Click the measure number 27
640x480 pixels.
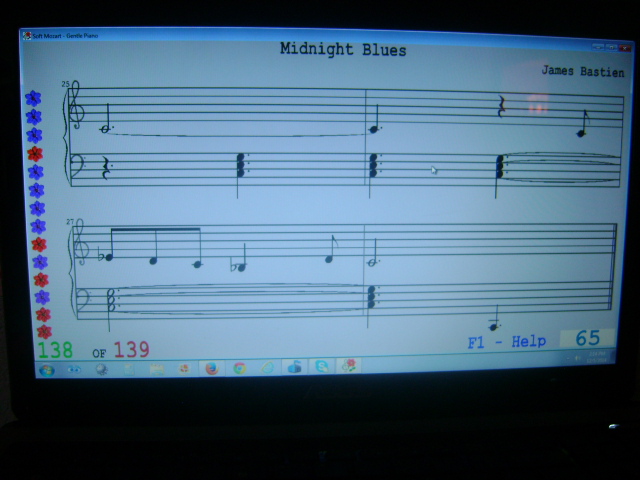pyautogui.click(x=70, y=222)
